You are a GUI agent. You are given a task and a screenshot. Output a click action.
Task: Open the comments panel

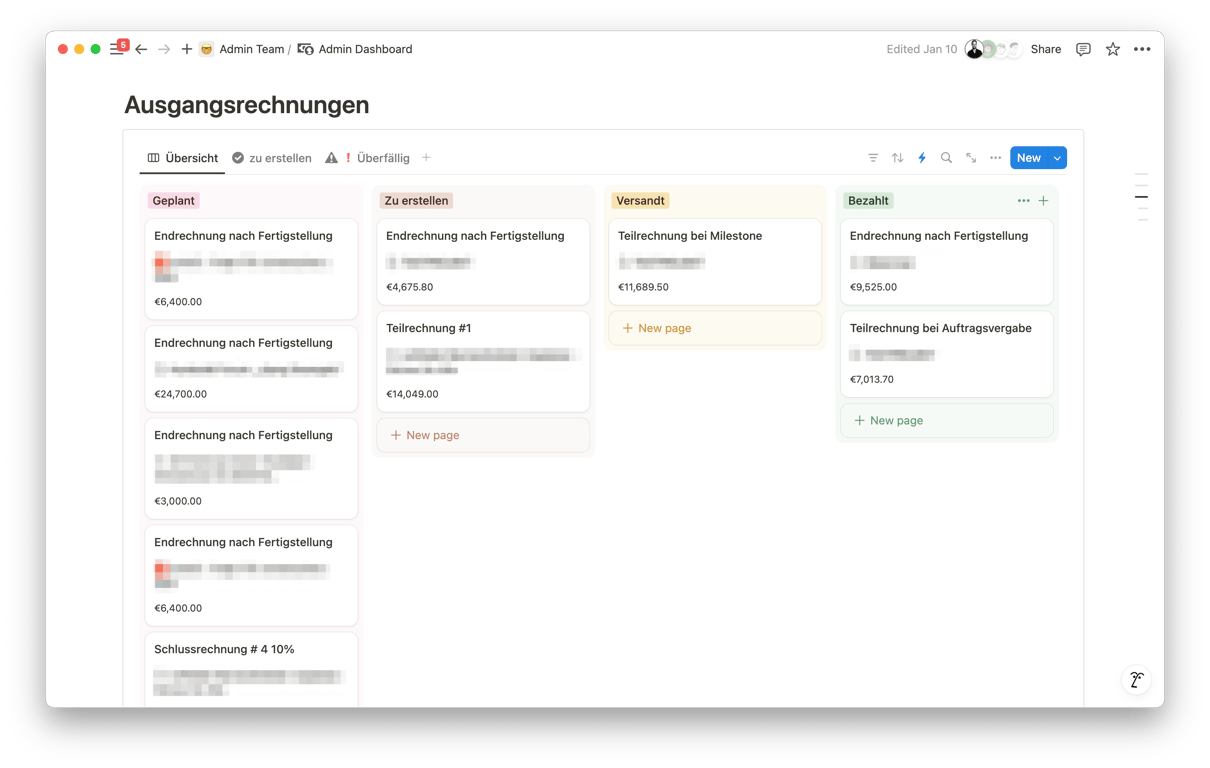(1082, 48)
